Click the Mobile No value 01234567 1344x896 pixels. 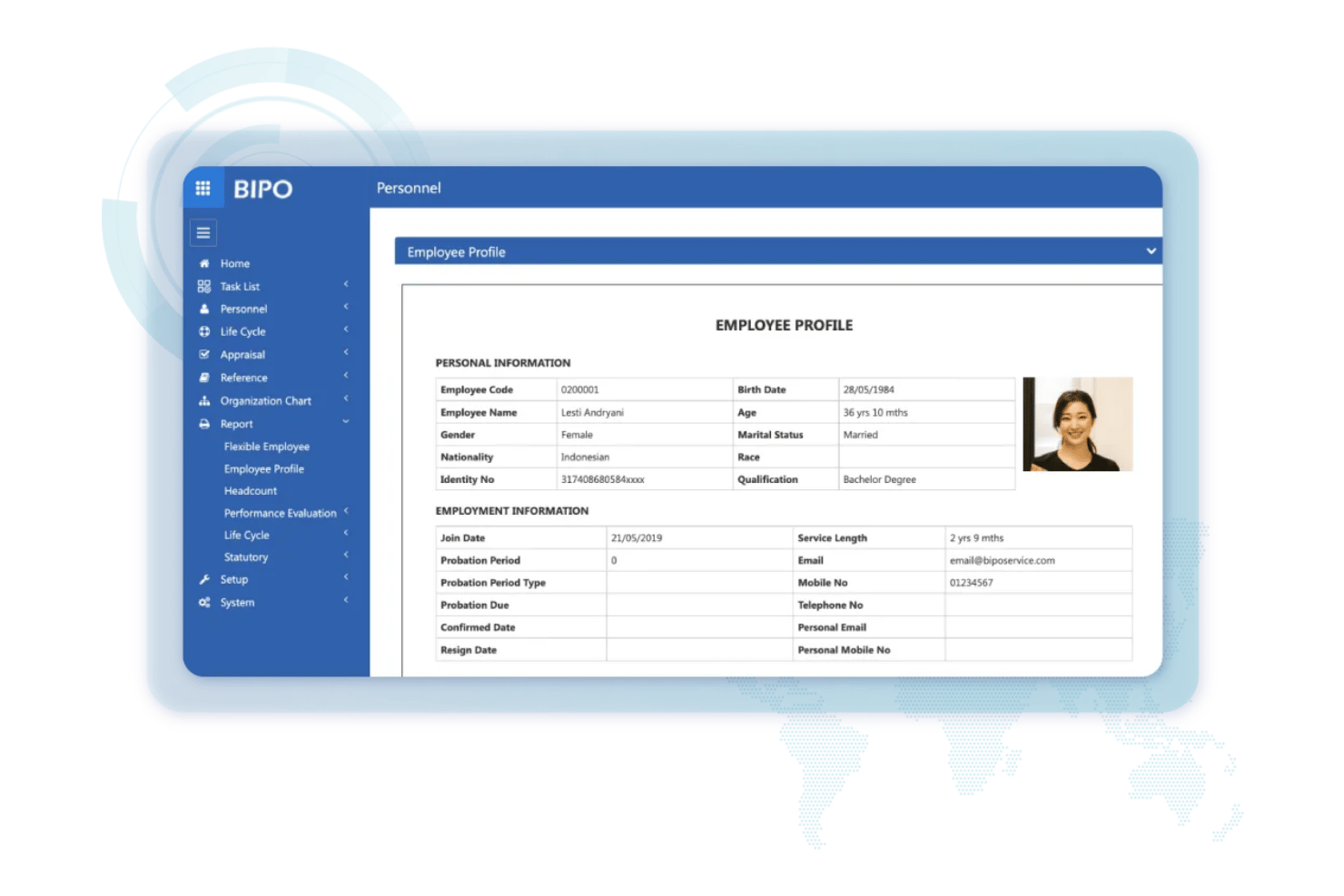click(972, 583)
